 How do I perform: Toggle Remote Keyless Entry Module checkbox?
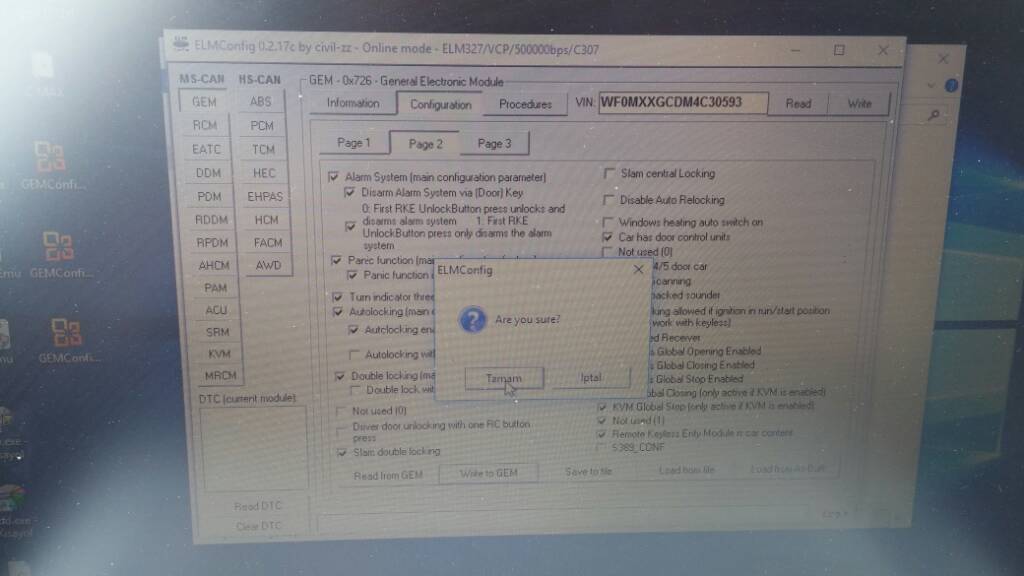coord(601,434)
